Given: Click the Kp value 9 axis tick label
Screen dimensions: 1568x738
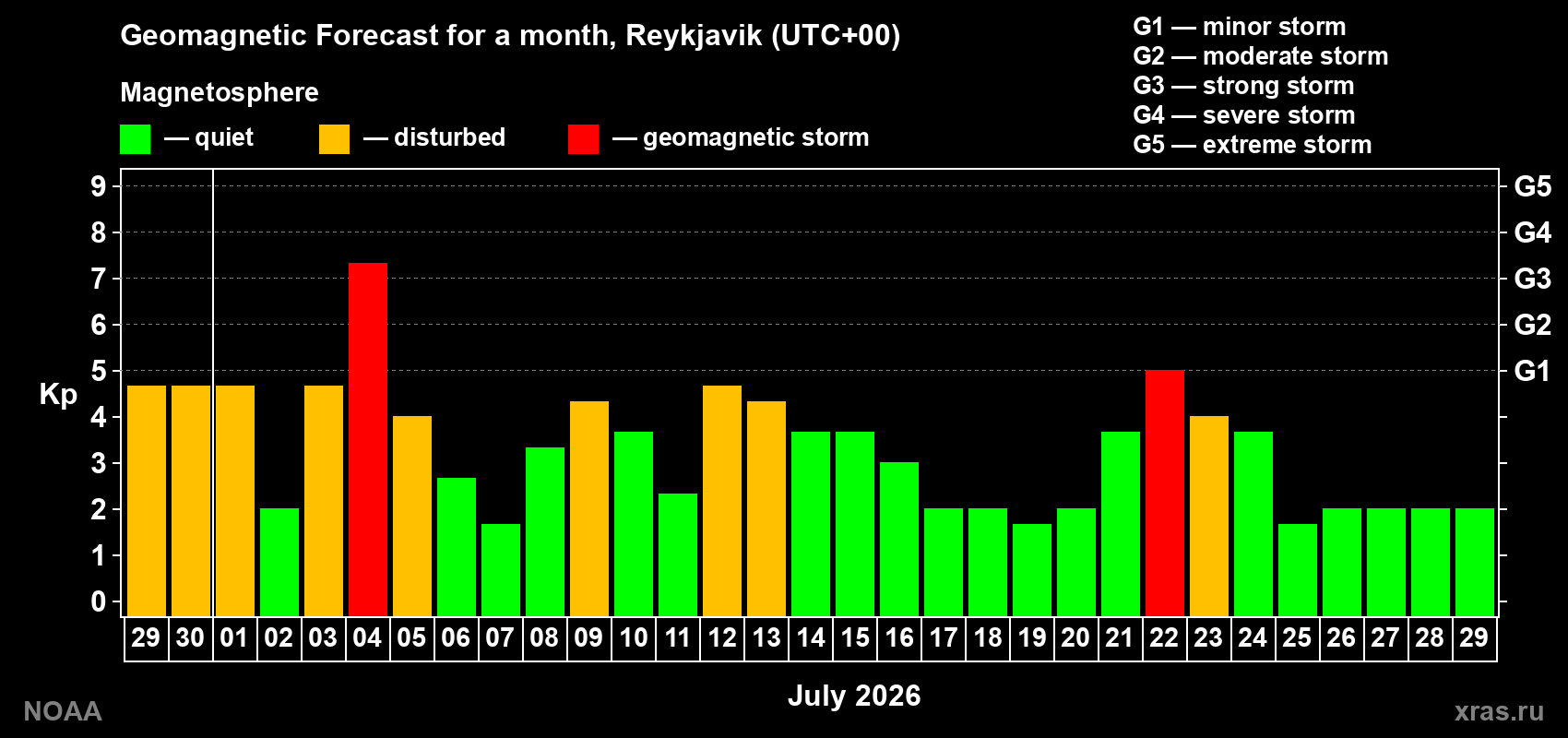Looking at the screenshot, I should pos(99,186).
